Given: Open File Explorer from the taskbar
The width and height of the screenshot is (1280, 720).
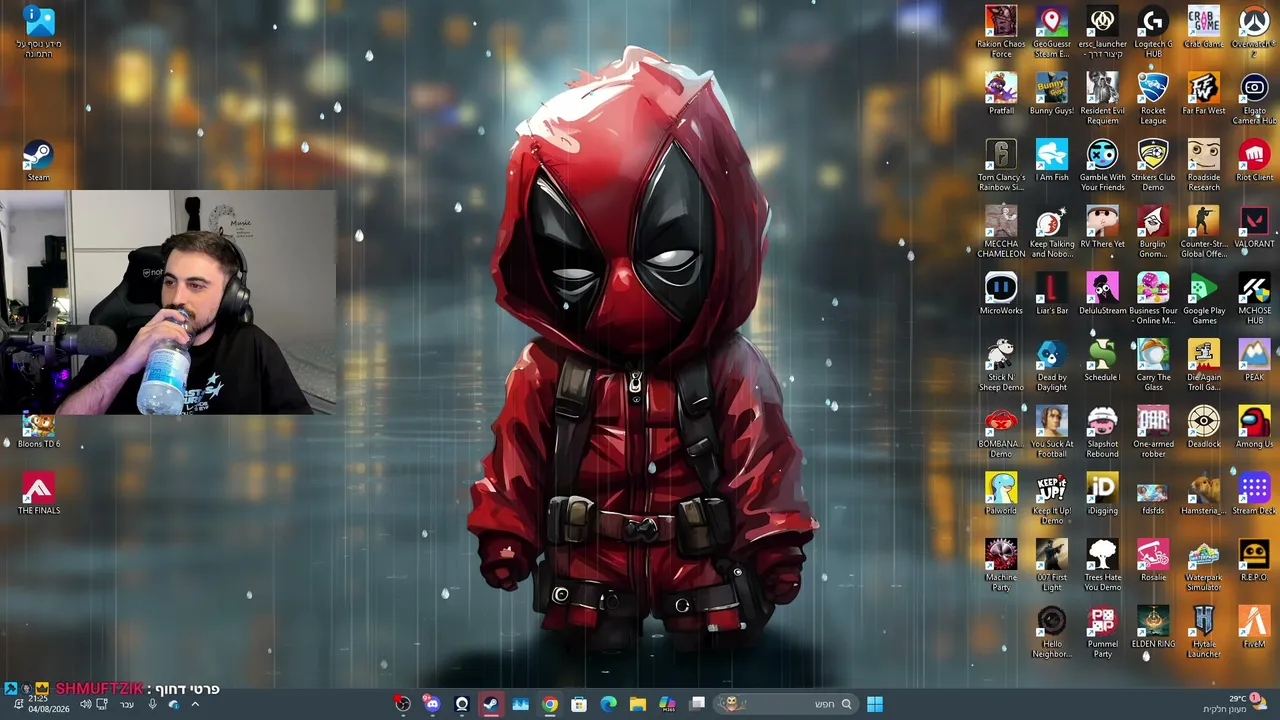Looking at the screenshot, I should 638,704.
